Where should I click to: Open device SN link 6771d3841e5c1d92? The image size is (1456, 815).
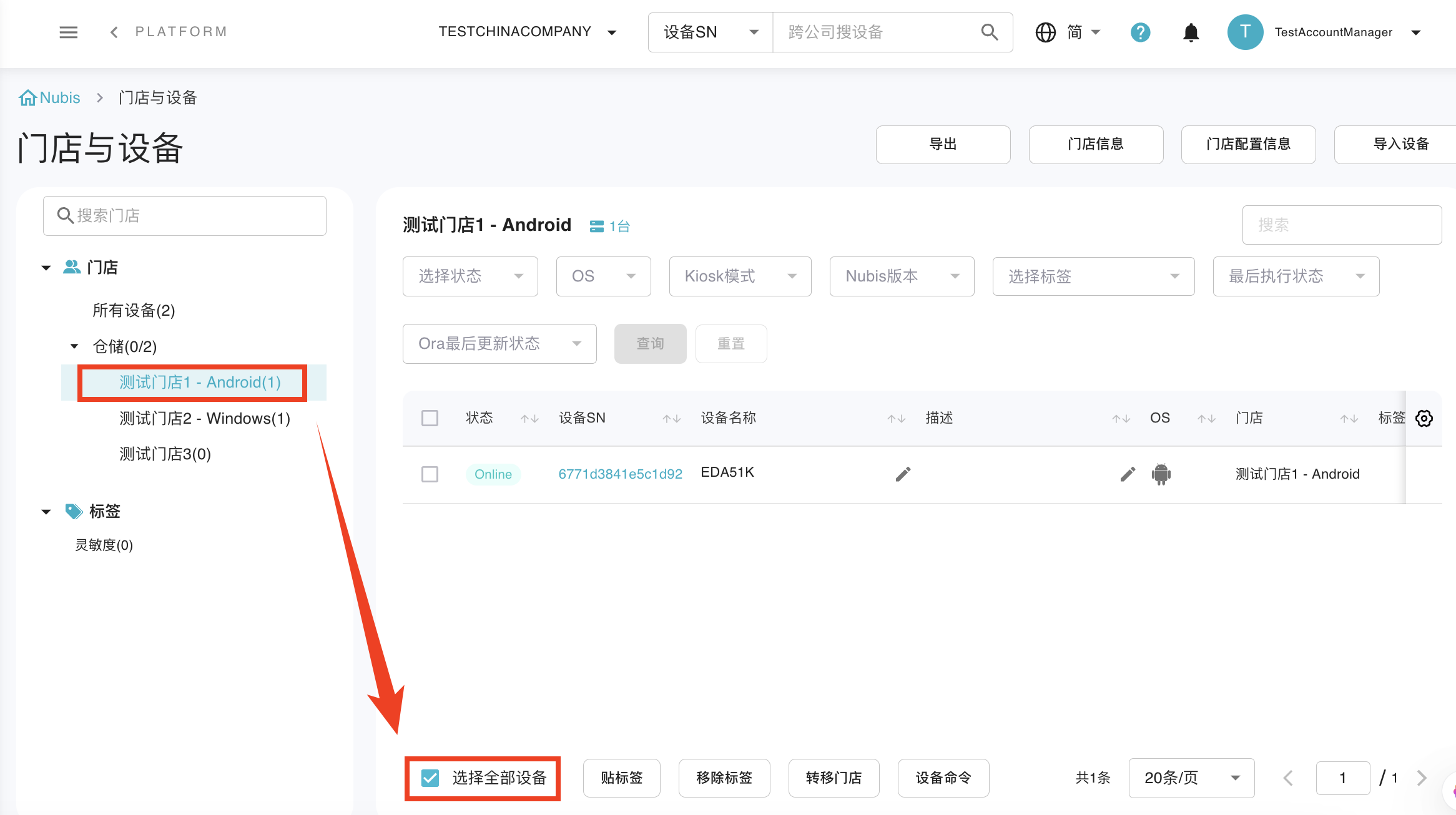point(620,474)
